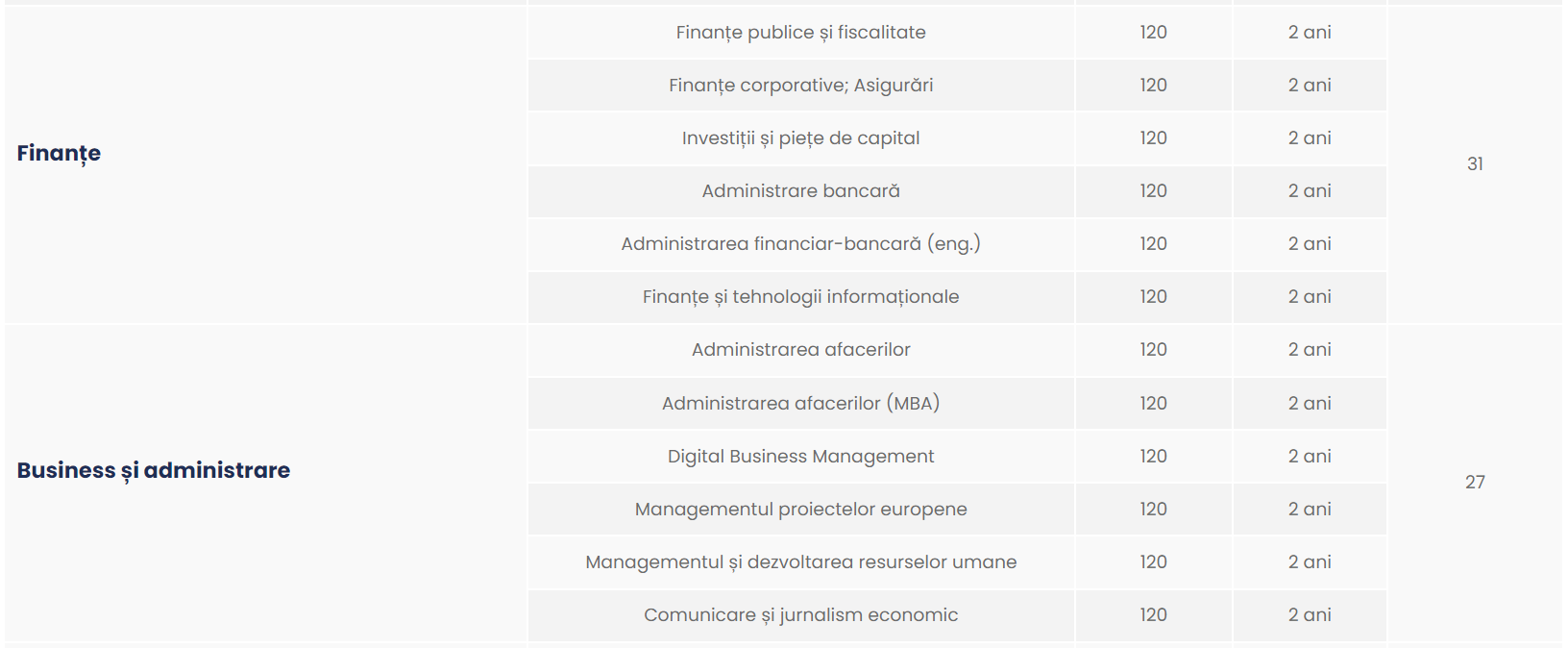The width and height of the screenshot is (1568, 648).
Task: Open Finanțe și tehnologii informaționale
Action: 800,296
